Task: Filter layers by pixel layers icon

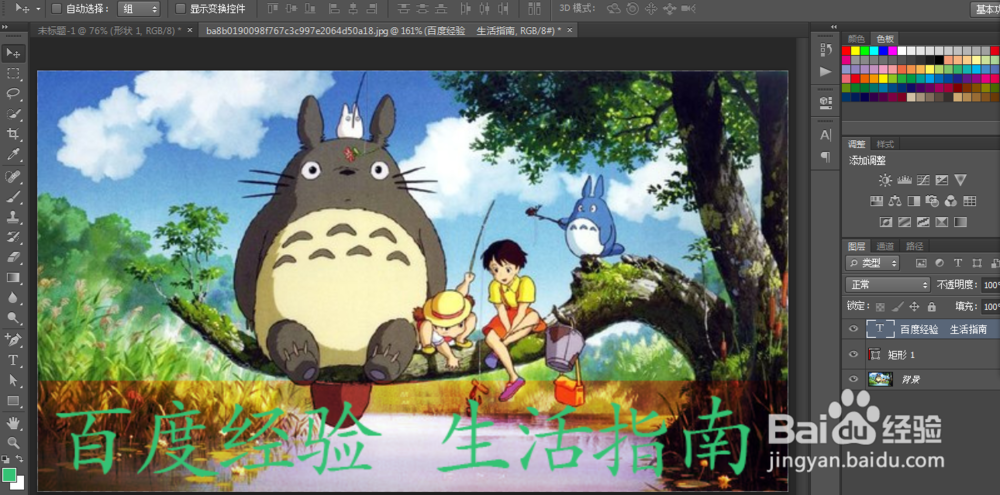Action: [x=920, y=263]
